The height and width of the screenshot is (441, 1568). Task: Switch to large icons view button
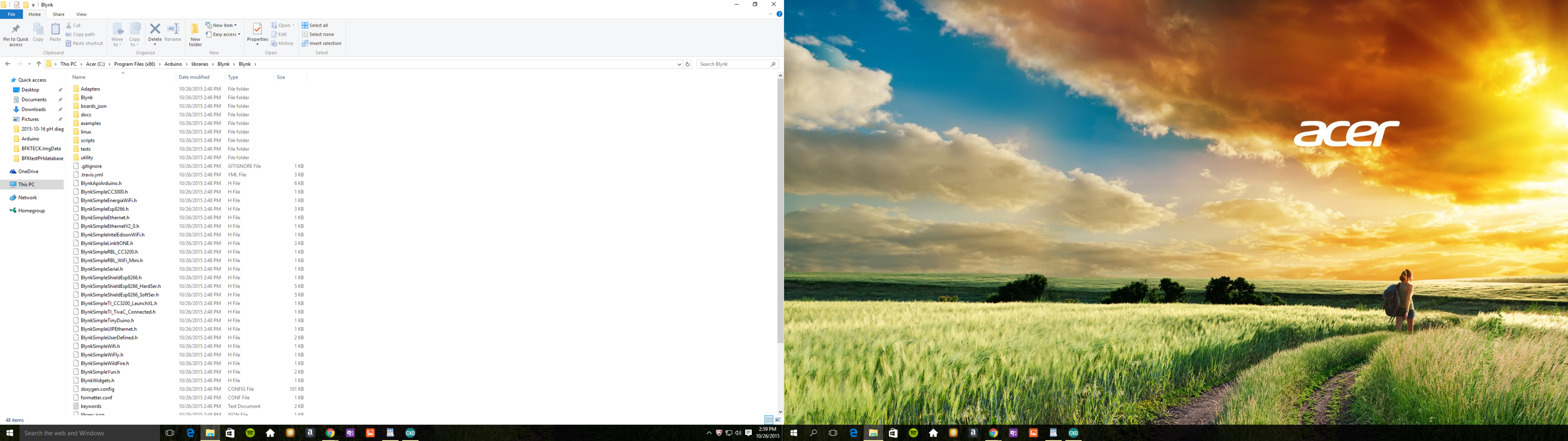[778, 420]
